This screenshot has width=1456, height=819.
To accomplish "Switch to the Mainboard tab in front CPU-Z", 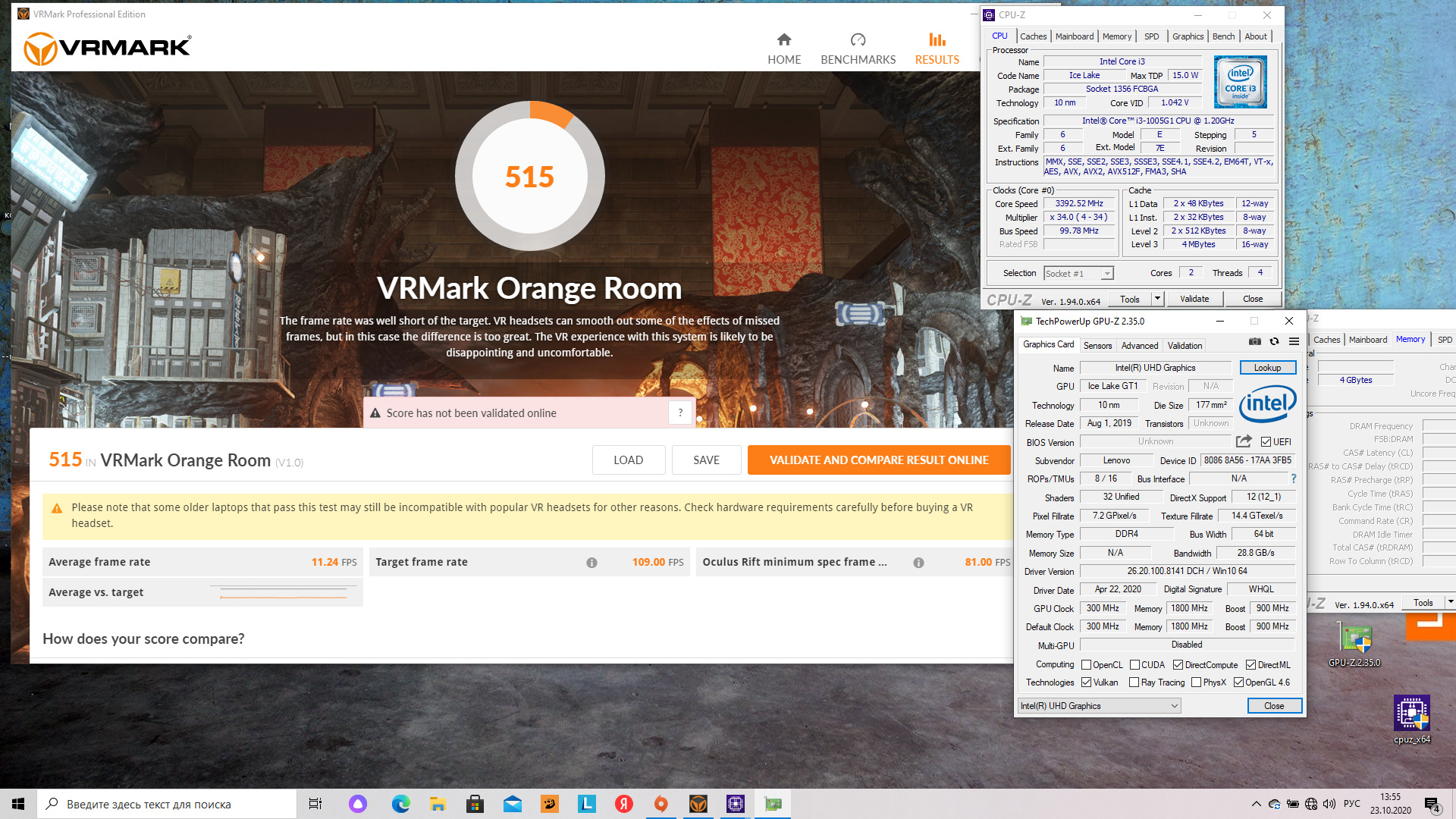I will [1074, 36].
